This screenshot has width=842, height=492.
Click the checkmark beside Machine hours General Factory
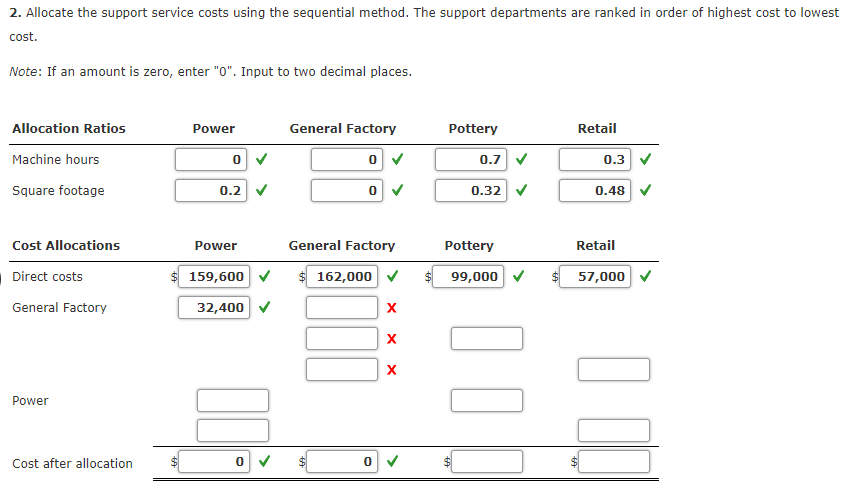397,159
